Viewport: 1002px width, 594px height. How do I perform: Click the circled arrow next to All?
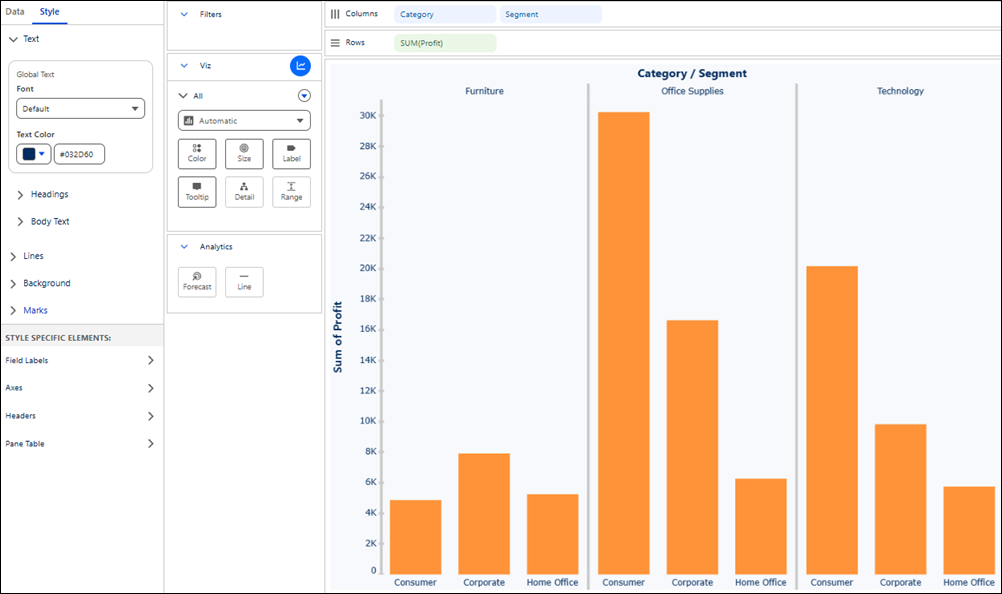(x=304, y=96)
